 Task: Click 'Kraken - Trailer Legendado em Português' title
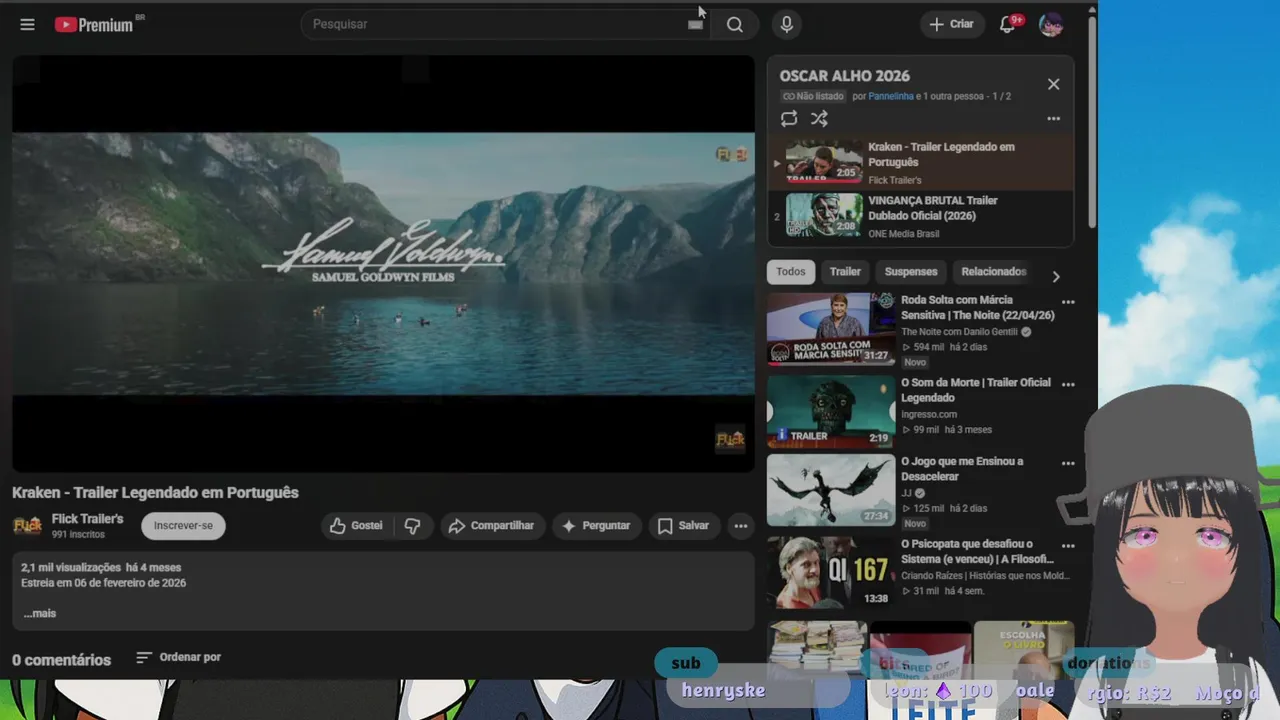155,492
